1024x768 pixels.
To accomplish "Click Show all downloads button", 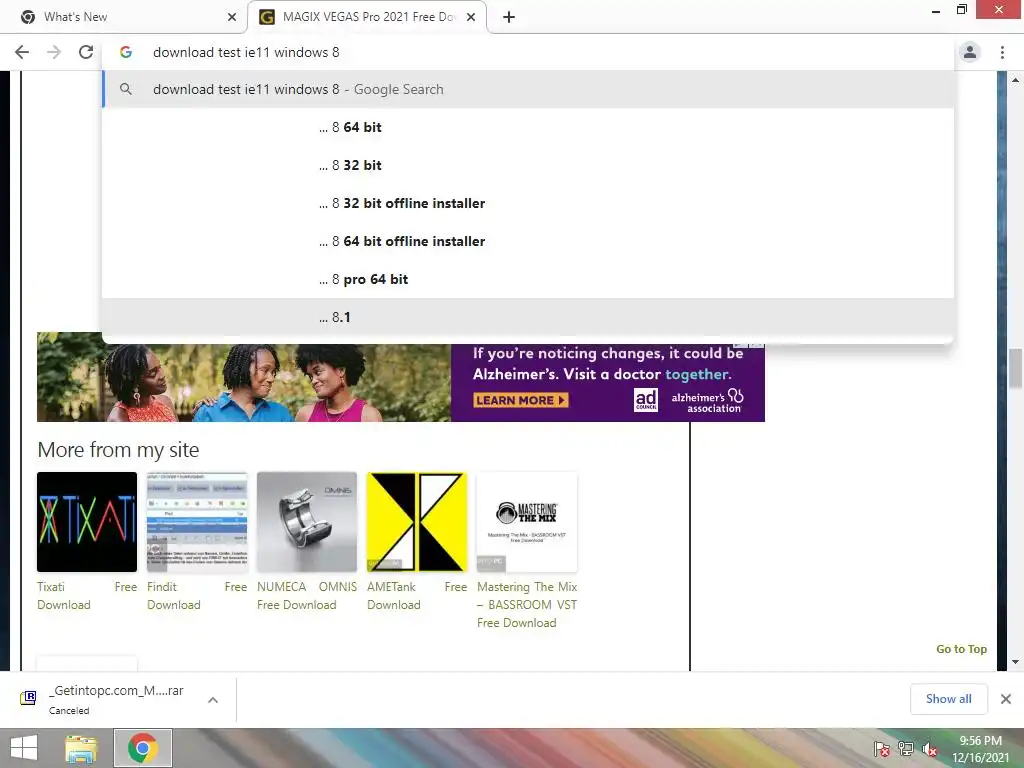I will (x=948, y=699).
